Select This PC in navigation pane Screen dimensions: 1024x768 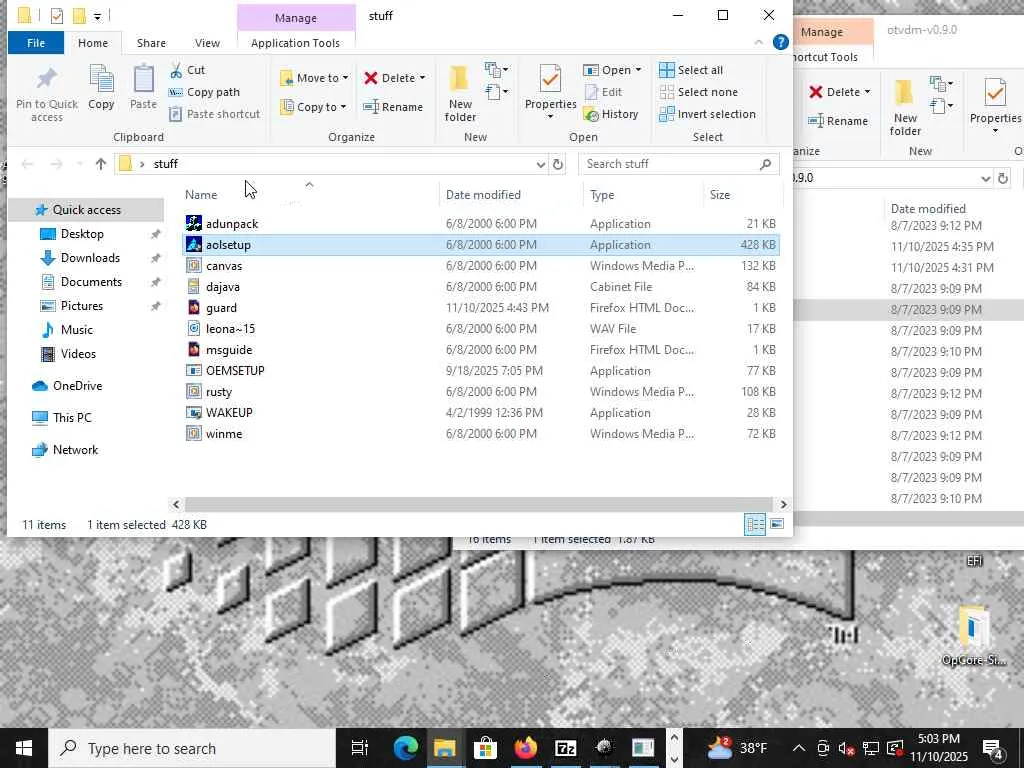[x=72, y=417]
